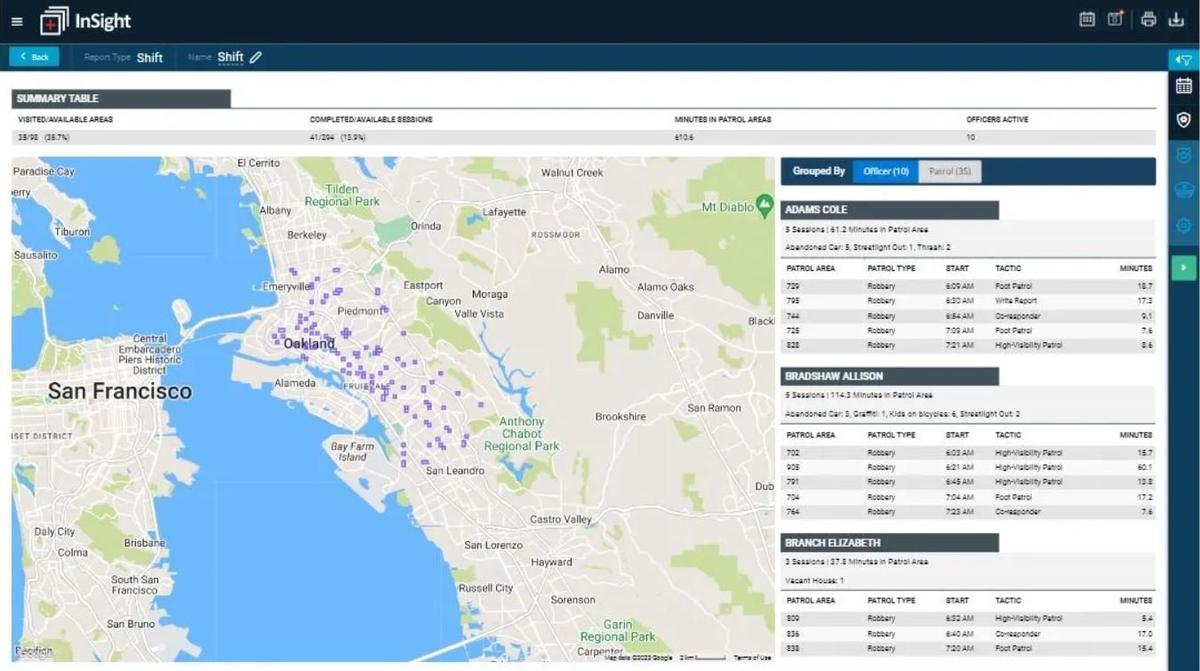Select the Bradshaw Allison officer header
Image resolution: width=1200 pixels, height=671 pixels.
coord(889,376)
